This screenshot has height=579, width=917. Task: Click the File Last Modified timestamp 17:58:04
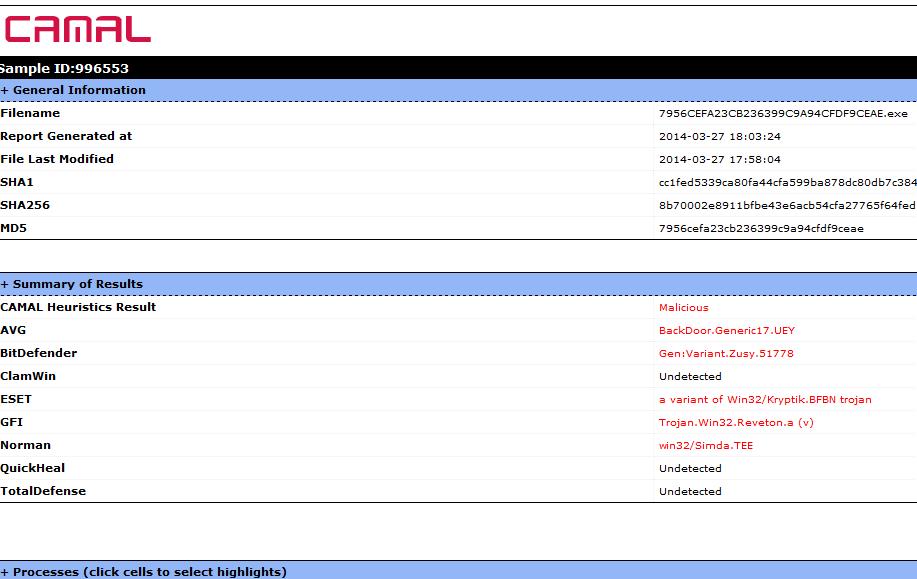[x=720, y=160]
